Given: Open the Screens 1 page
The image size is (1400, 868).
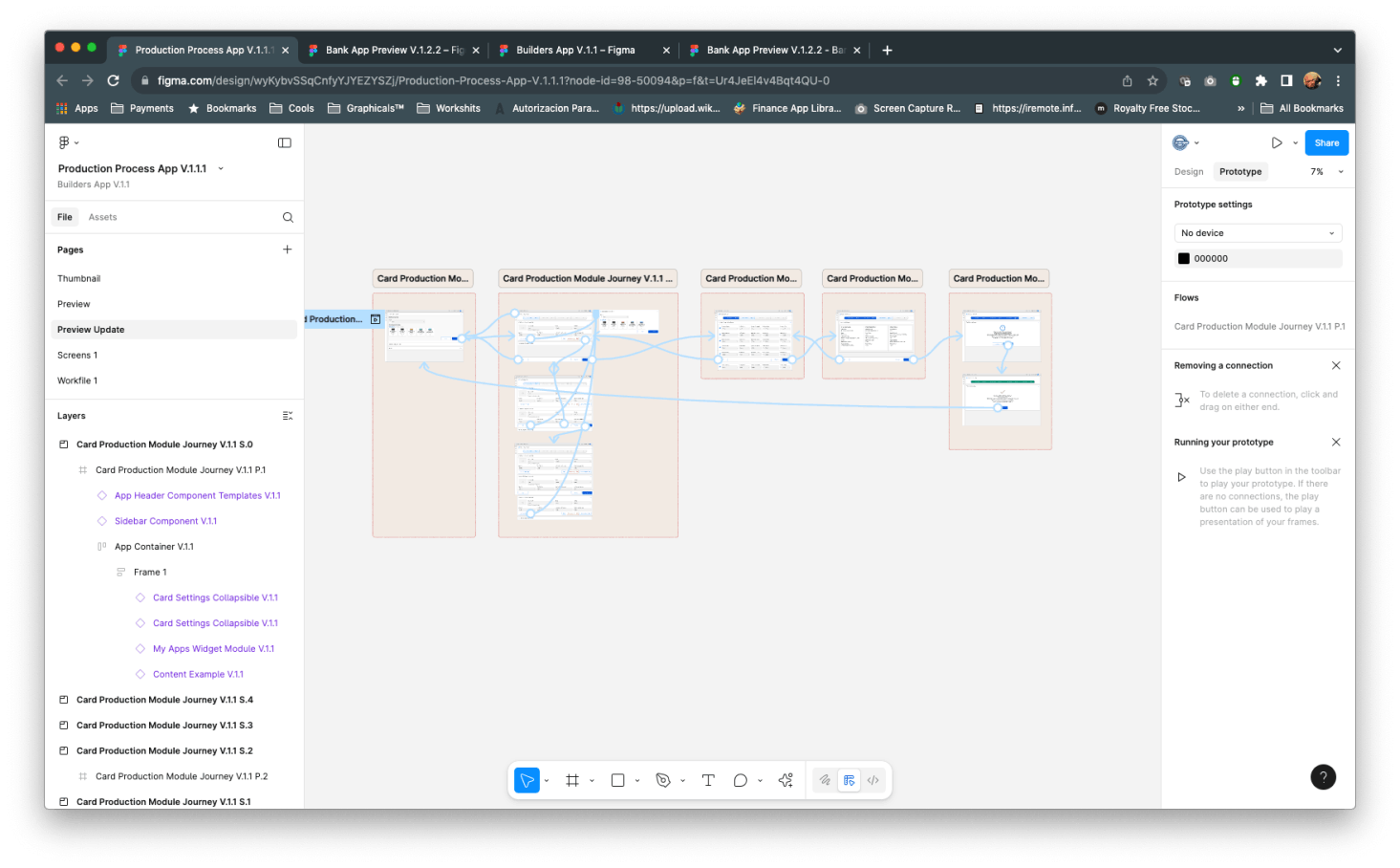Looking at the screenshot, I should pyautogui.click(x=77, y=356).
